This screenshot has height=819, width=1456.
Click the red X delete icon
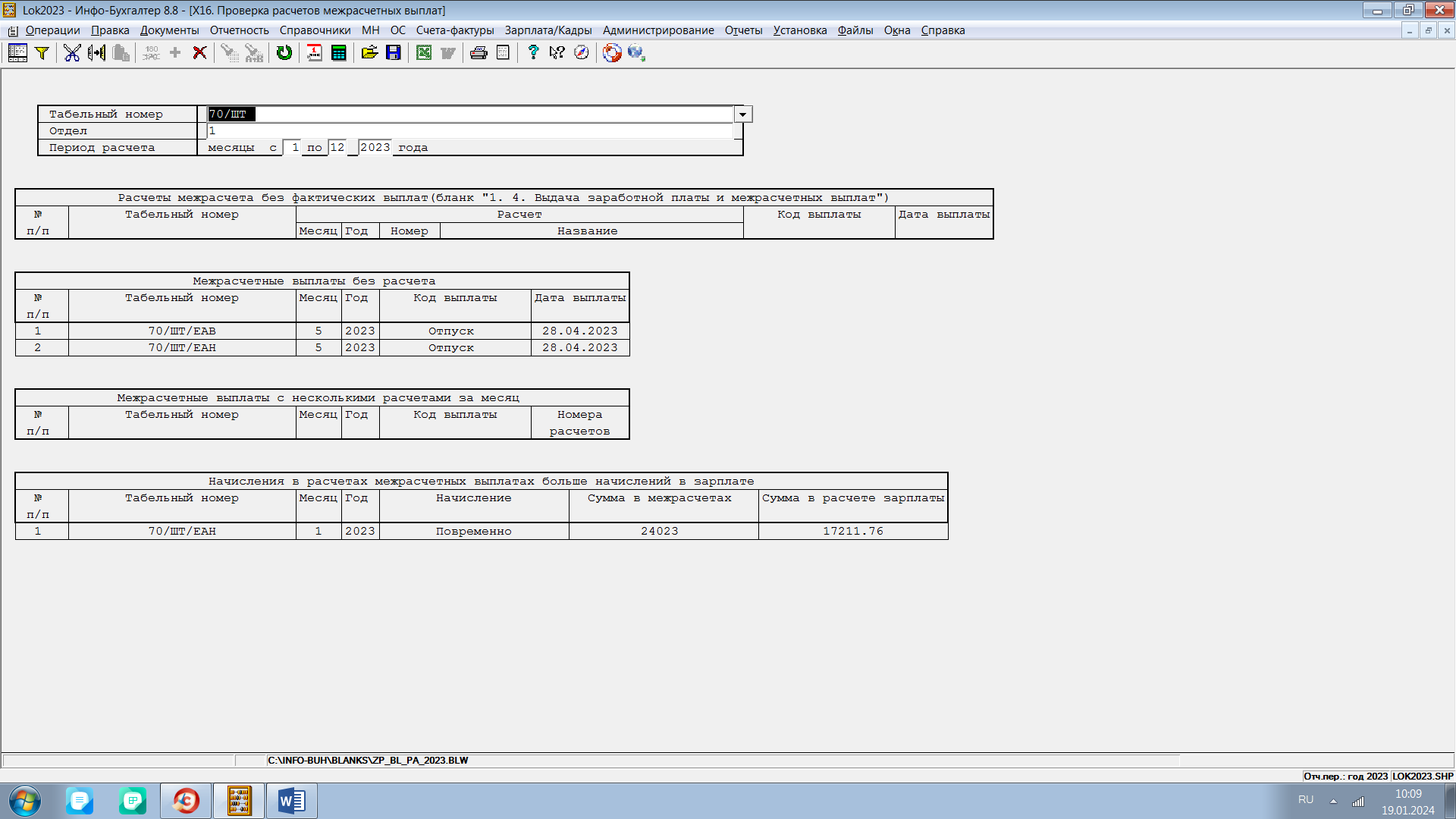tap(199, 53)
